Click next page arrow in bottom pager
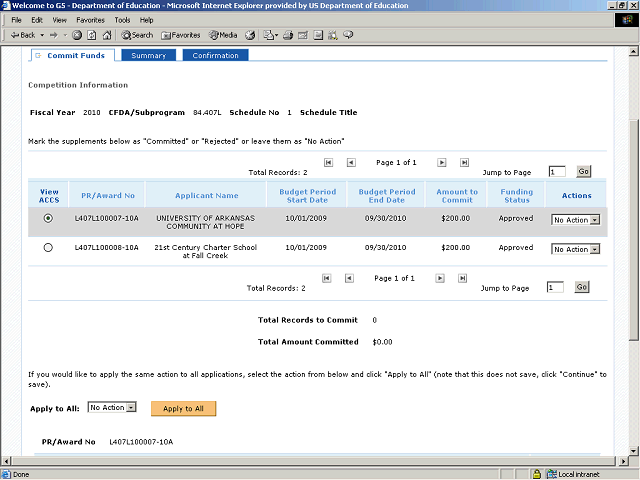The height and width of the screenshot is (480, 640). [x=441, y=278]
